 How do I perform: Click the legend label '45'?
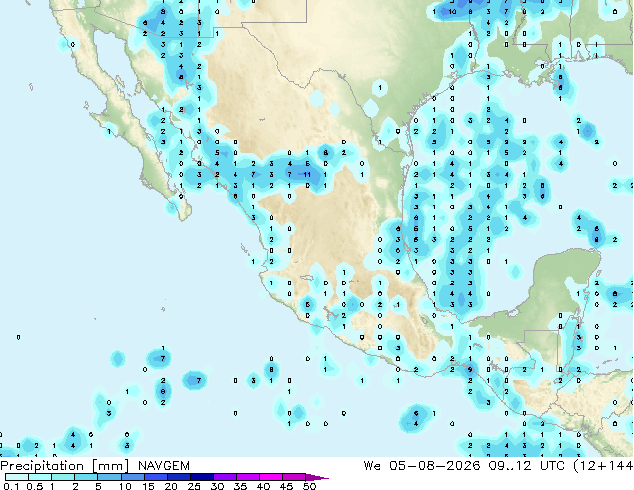click(286, 486)
